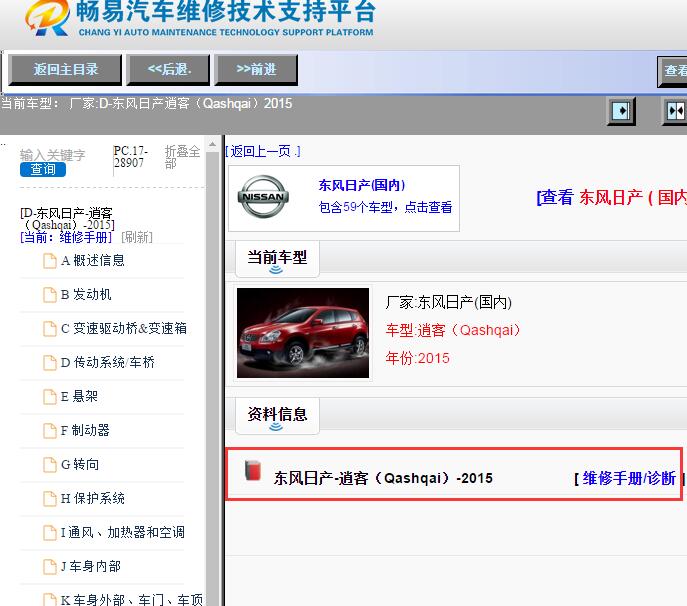Click the Nissan logo image
The image size is (687, 606).
pyautogui.click(x=263, y=197)
